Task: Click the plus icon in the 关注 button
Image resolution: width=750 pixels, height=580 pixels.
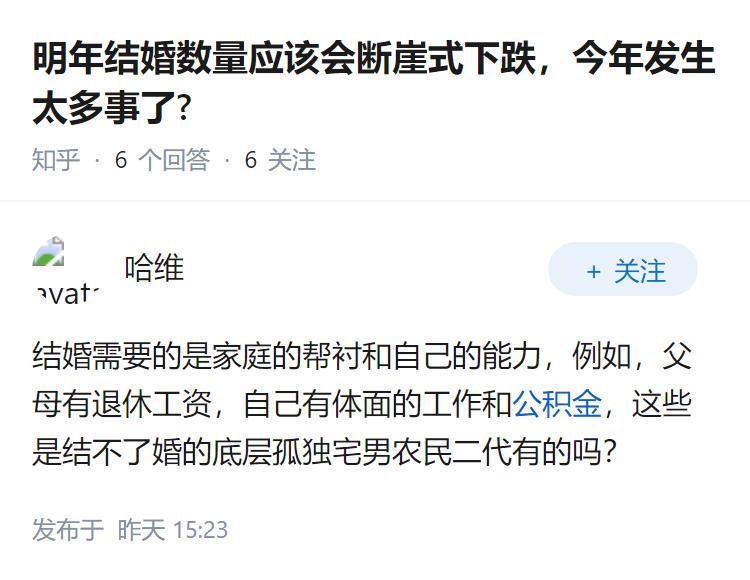Action: (x=593, y=271)
